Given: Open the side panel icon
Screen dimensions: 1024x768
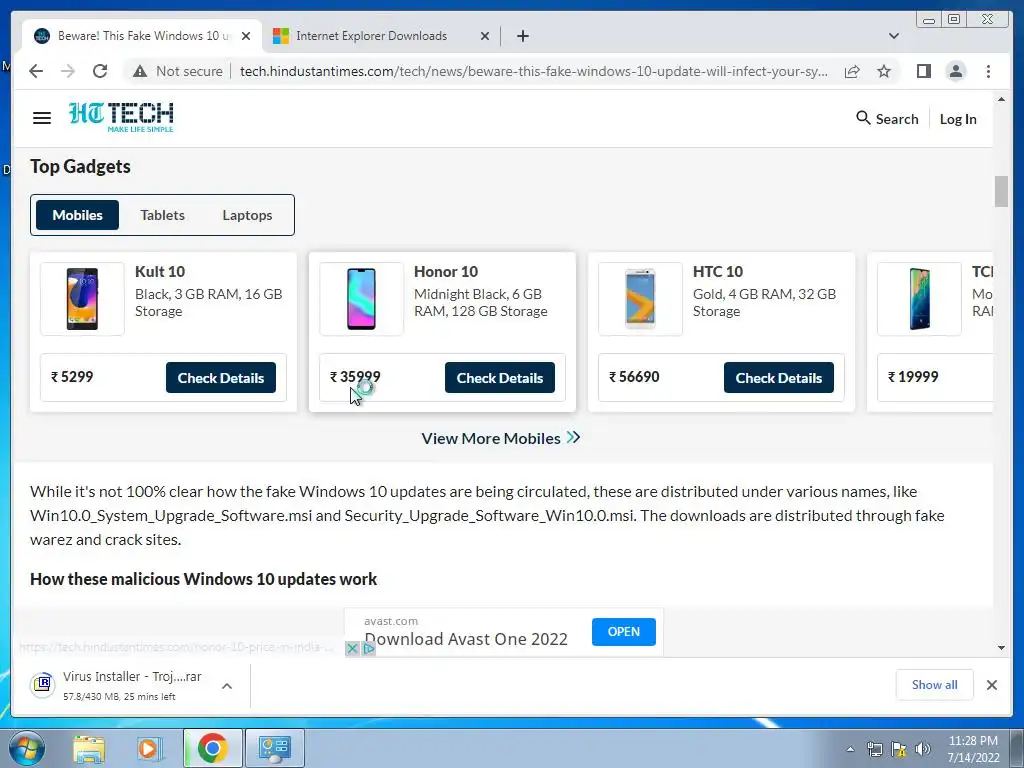Looking at the screenshot, I should click(923, 71).
